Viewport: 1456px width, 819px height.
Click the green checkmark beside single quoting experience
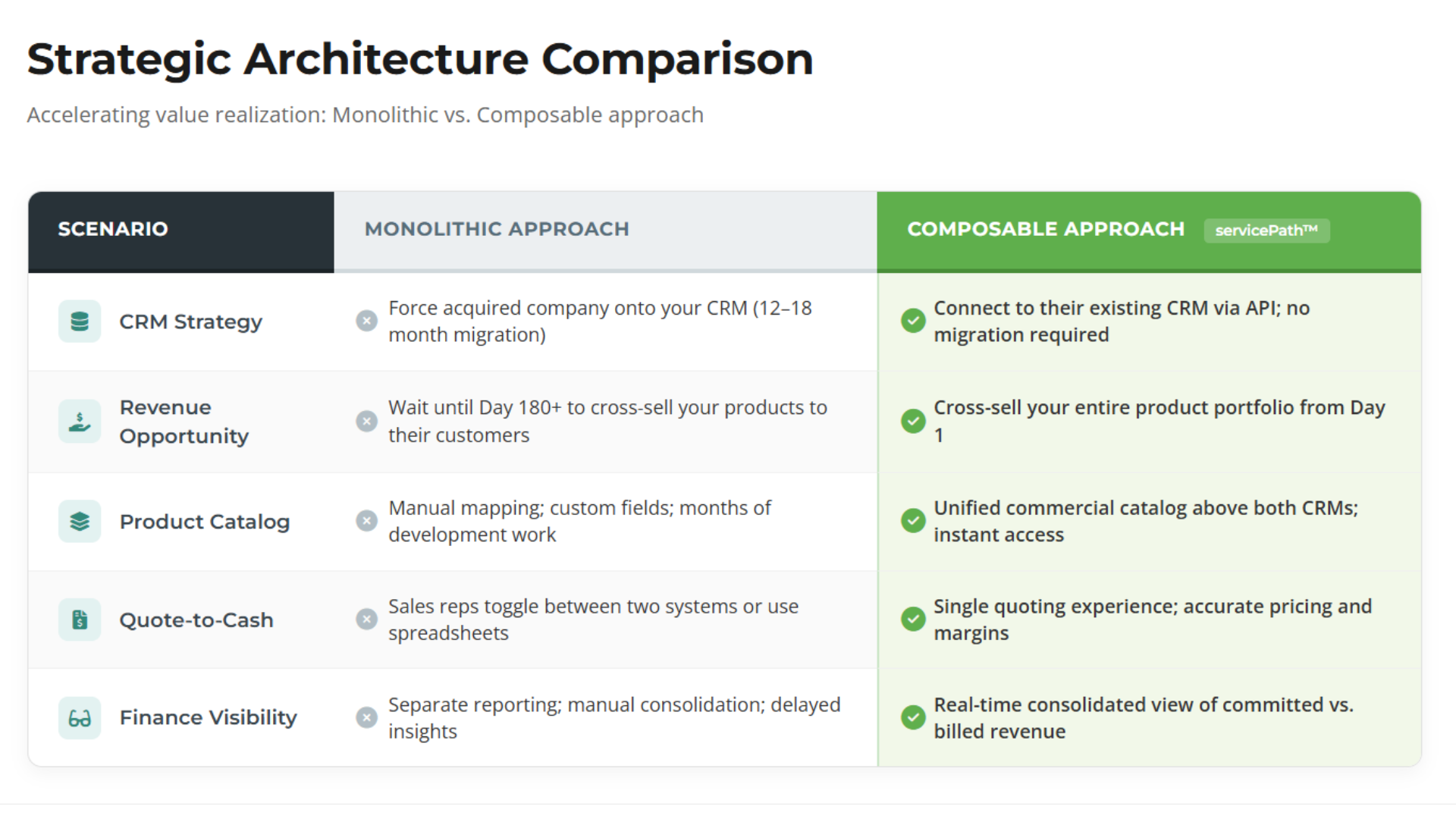click(x=913, y=619)
